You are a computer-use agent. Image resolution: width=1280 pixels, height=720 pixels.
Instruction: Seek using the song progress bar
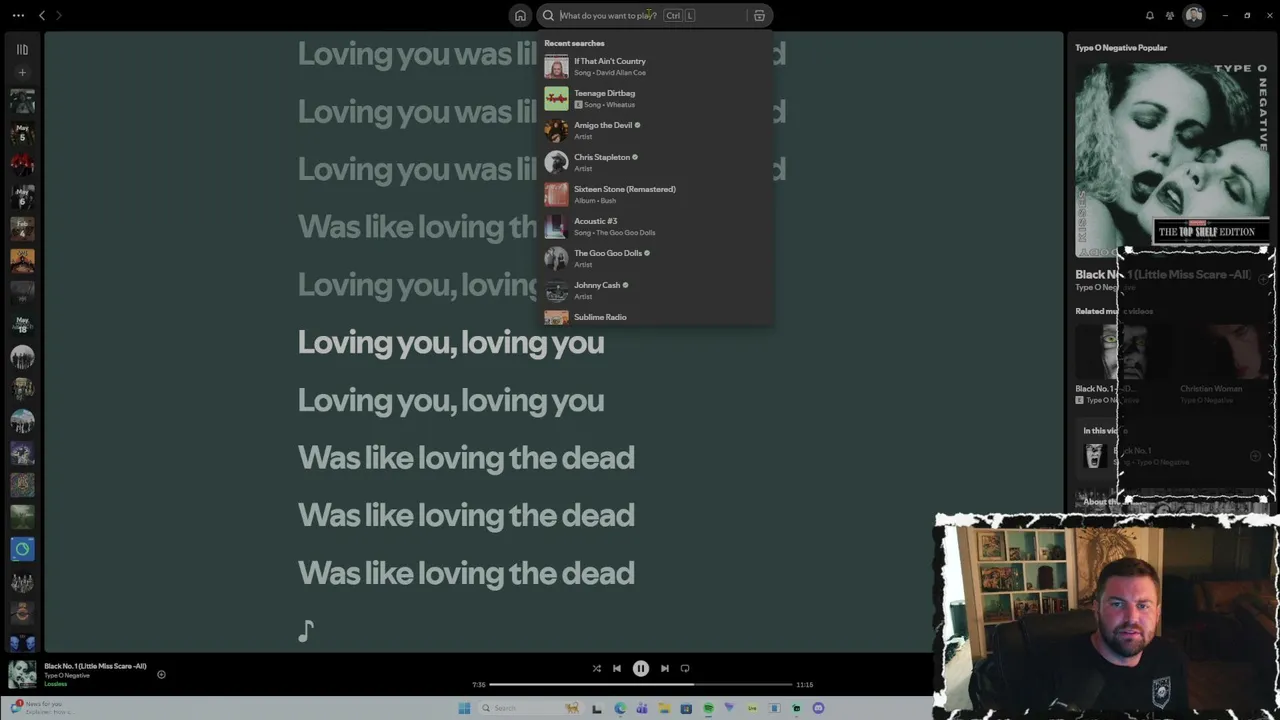[641, 685]
